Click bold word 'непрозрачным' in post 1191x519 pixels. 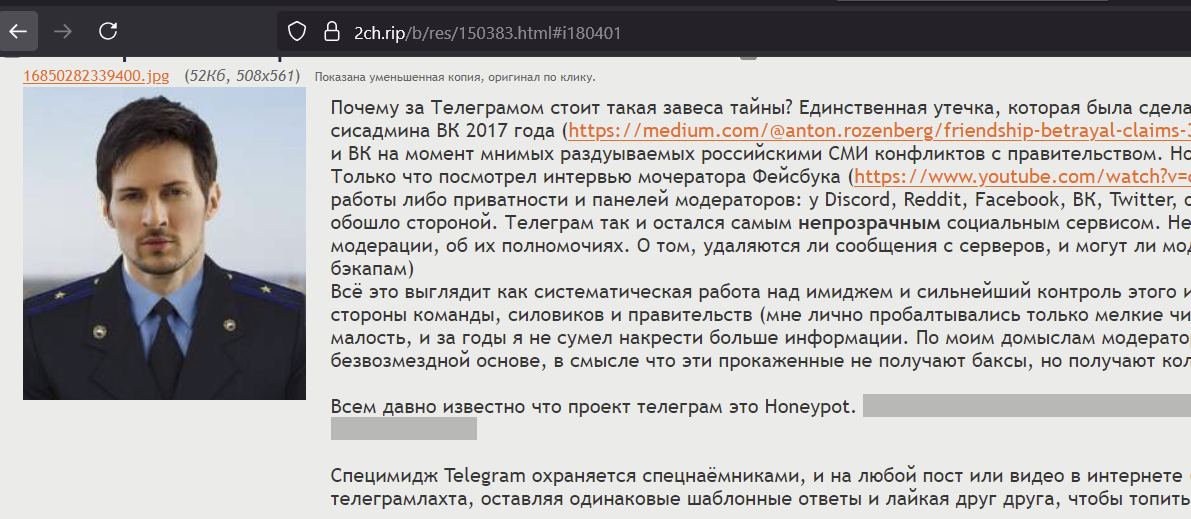pos(869,225)
